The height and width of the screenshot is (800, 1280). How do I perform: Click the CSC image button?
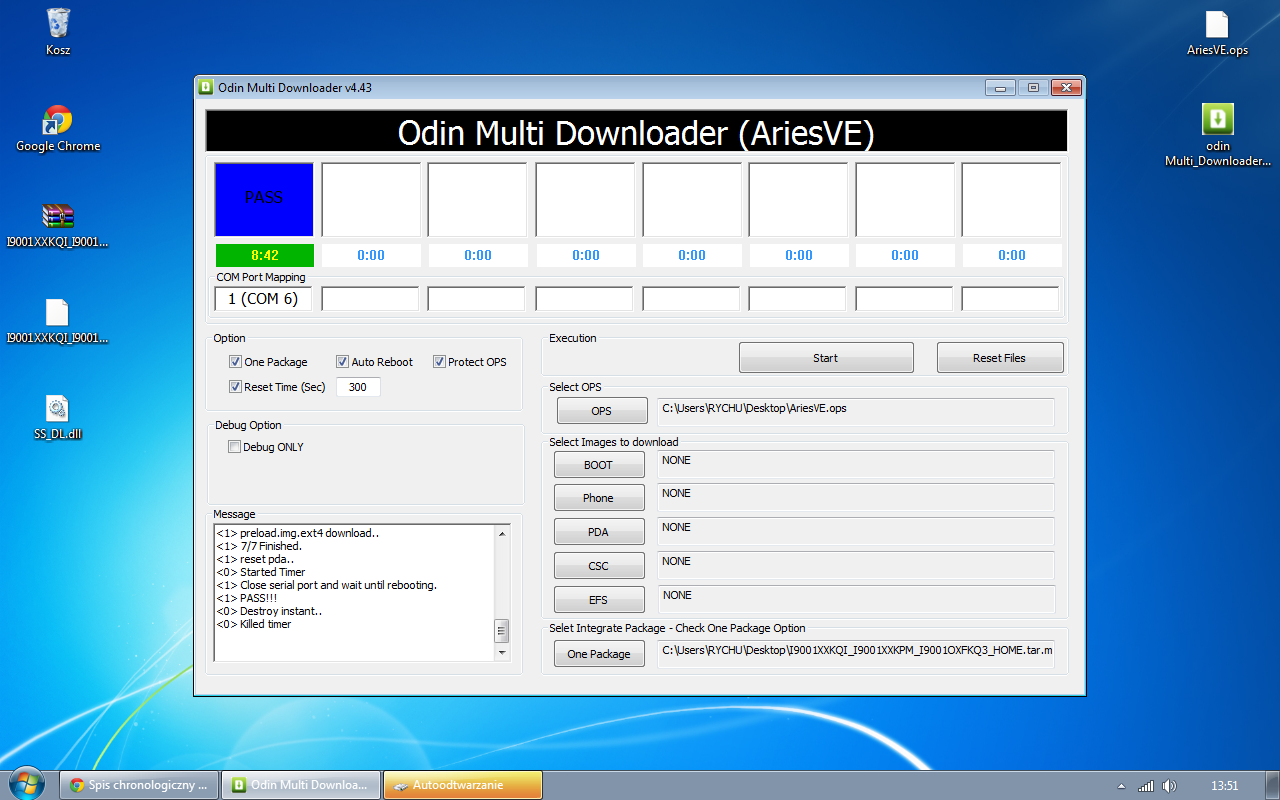pos(599,566)
